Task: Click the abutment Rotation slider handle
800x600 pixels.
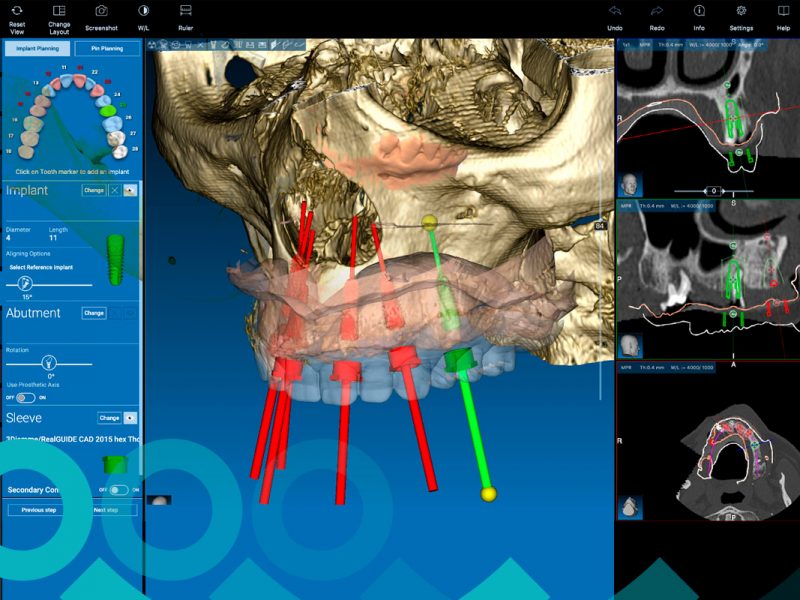Action: (x=49, y=363)
